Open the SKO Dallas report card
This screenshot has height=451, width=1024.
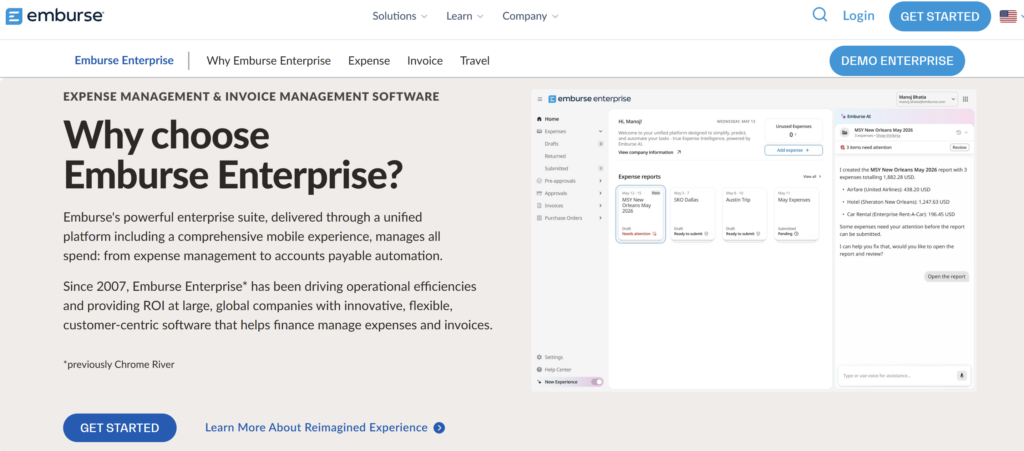[692, 214]
